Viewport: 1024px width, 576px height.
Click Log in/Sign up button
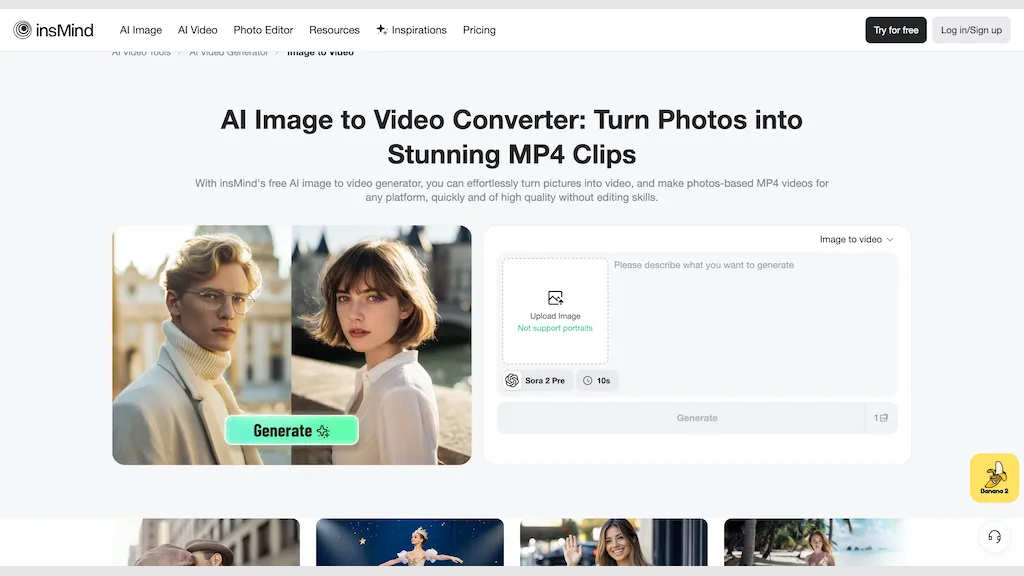971,30
